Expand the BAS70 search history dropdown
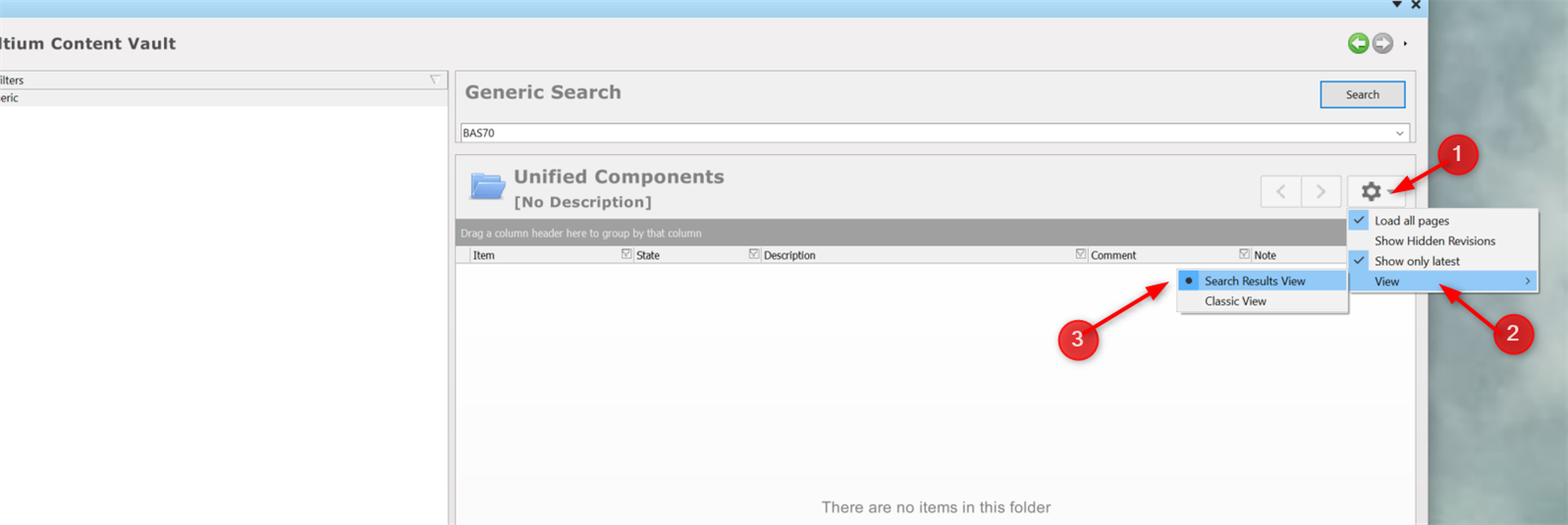The width and height of the screenshot is (1568, 525). [1399, 133]
